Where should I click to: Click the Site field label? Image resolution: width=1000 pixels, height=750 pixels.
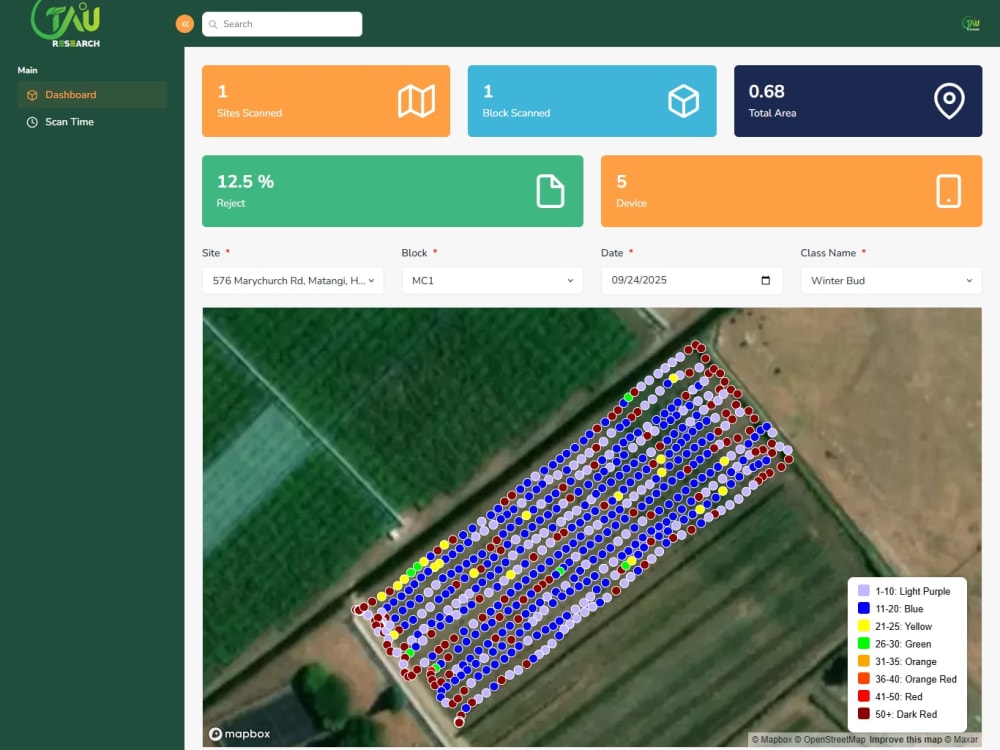(x=211, y=253)
